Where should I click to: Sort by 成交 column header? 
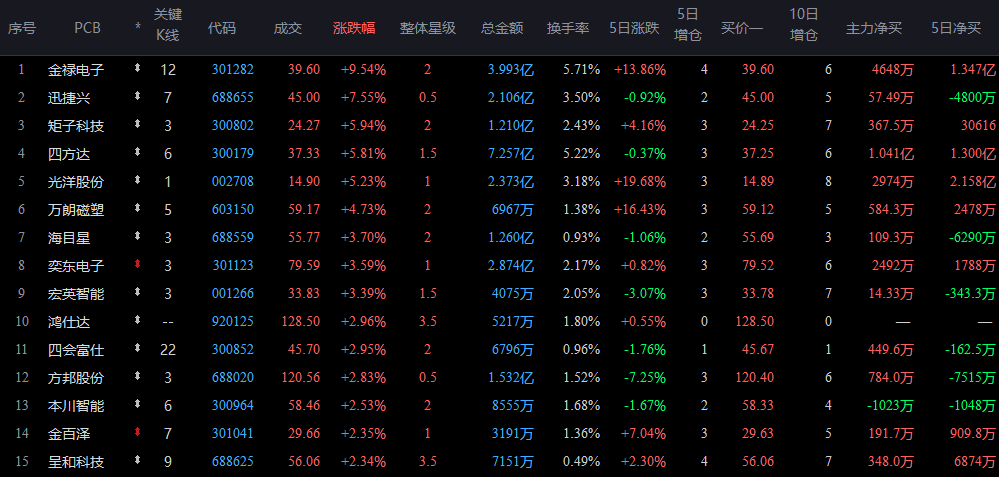[287, 28]
